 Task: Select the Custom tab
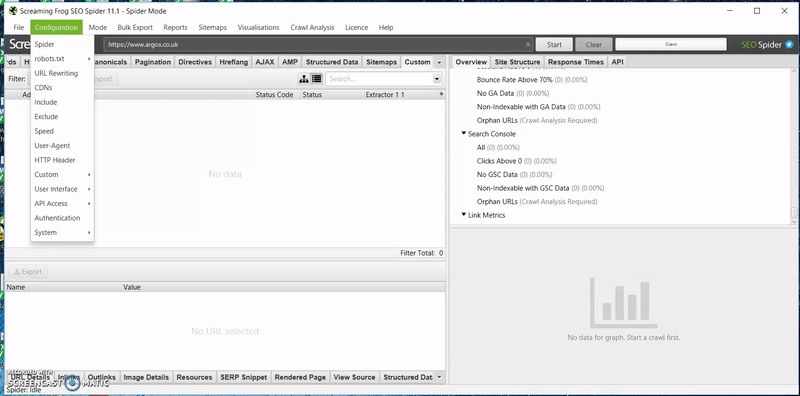tap(417, 62)
